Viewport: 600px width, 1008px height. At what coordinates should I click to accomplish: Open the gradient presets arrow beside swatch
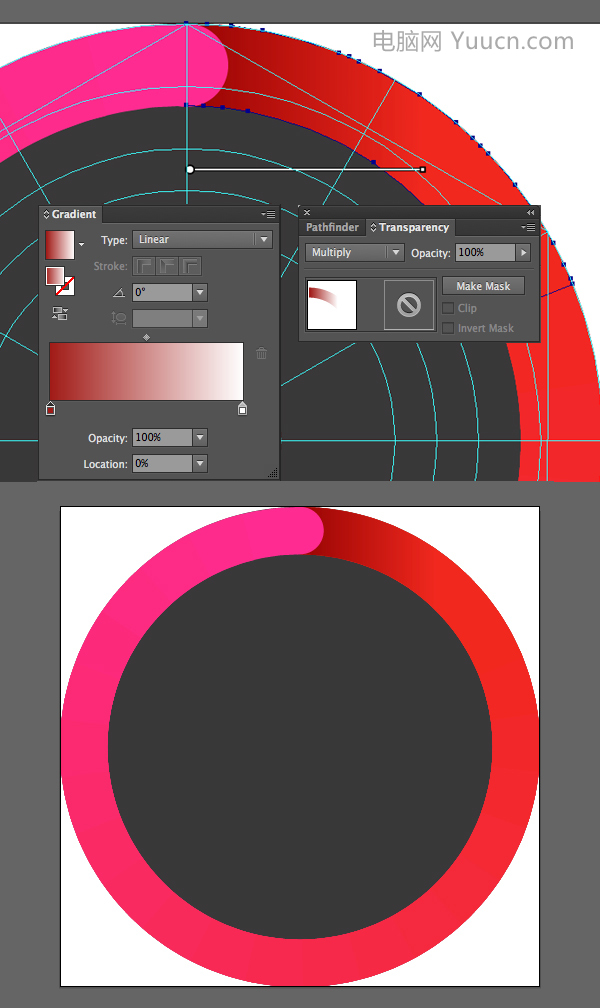tap(81, 244)
